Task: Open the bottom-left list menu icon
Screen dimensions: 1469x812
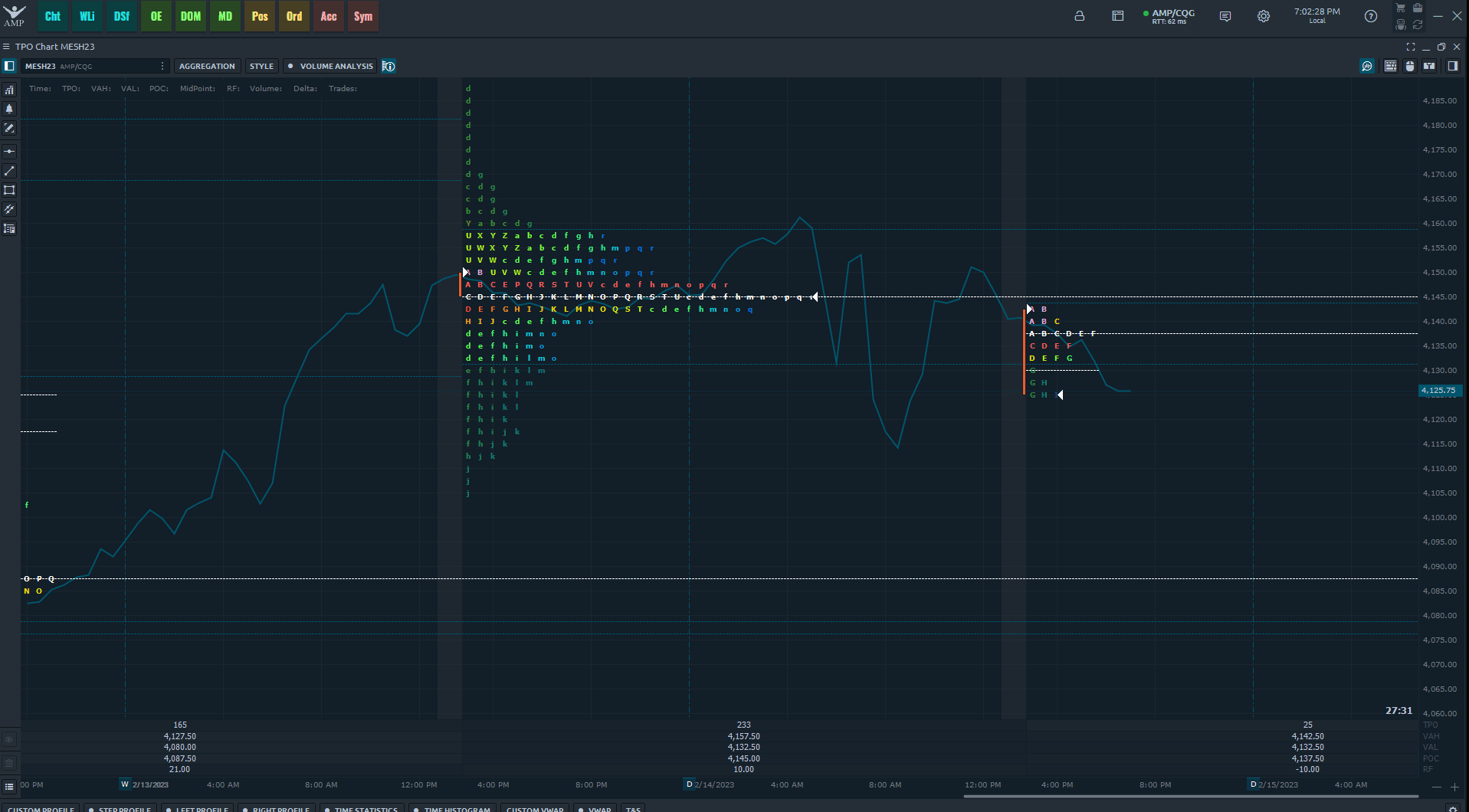Action: (9, 786)
